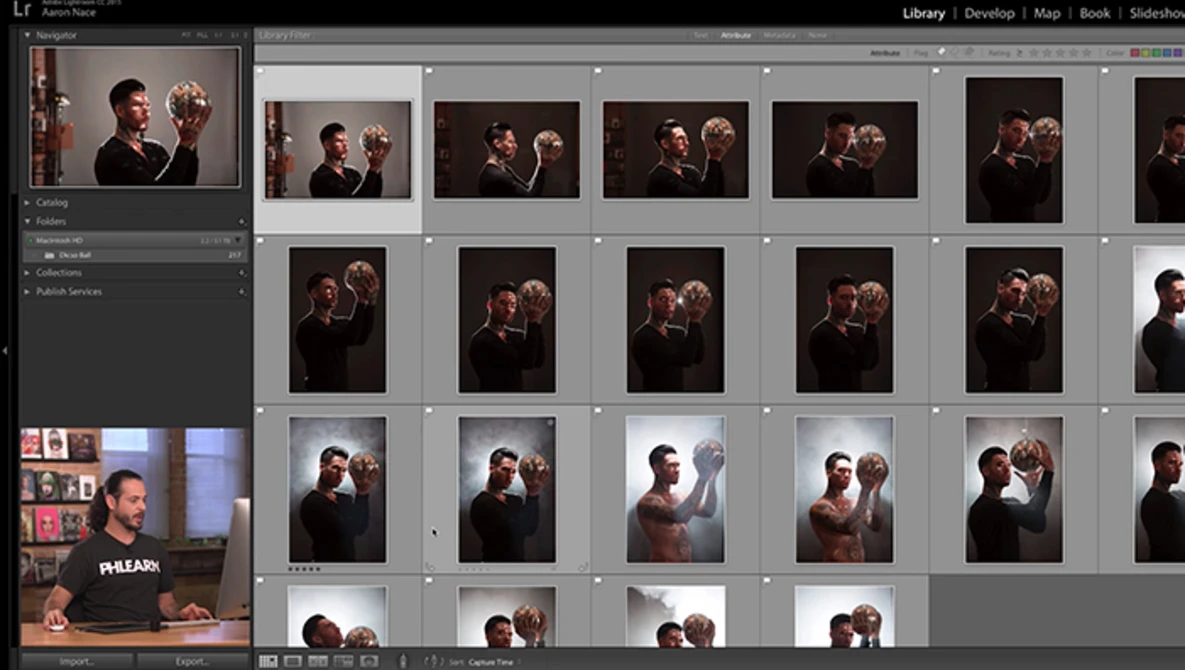Open Compare view from the toolbar
1185x670 pixels.
pyautogui.click(x=318, y=661)
